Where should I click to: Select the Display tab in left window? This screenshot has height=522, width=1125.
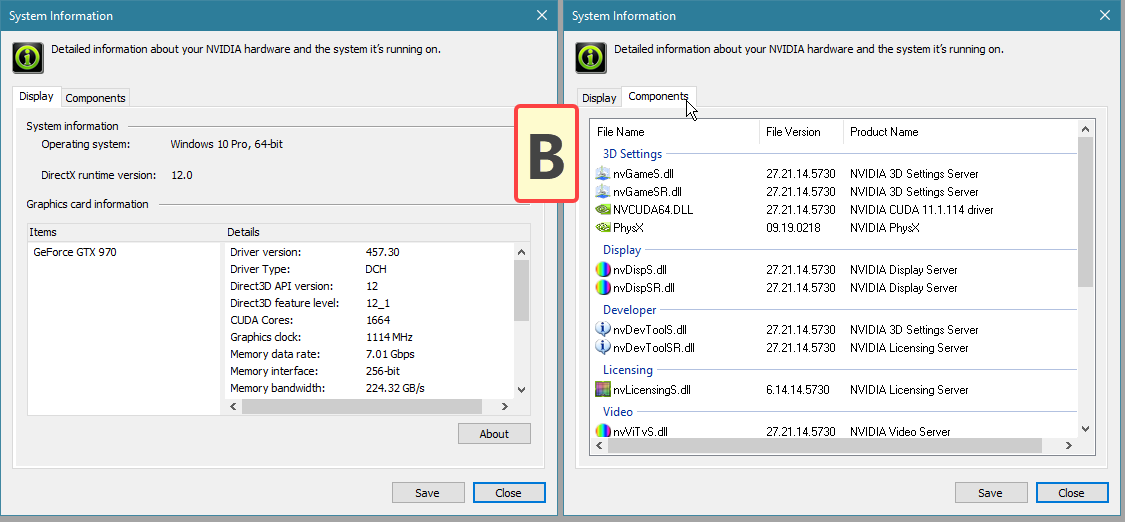point(36,96)
